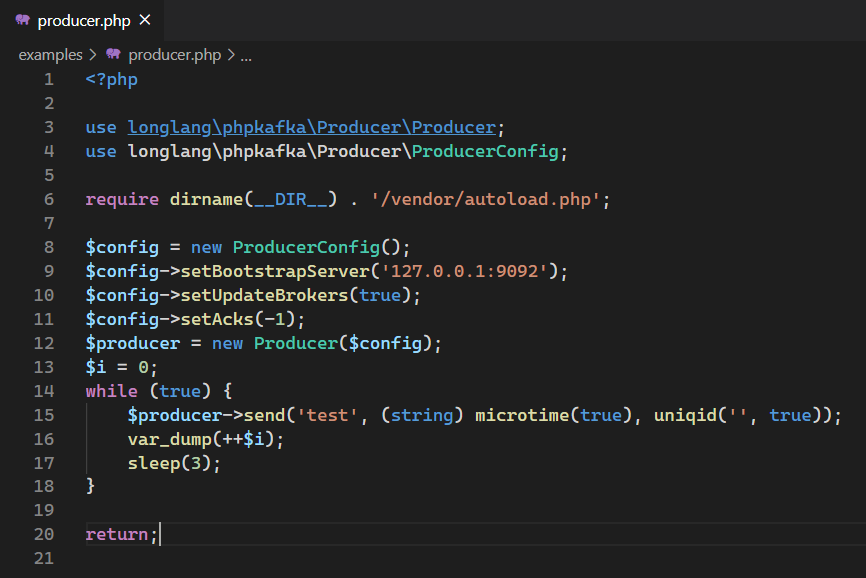
Task: Click the sleep(3) call
Action: 170,463
